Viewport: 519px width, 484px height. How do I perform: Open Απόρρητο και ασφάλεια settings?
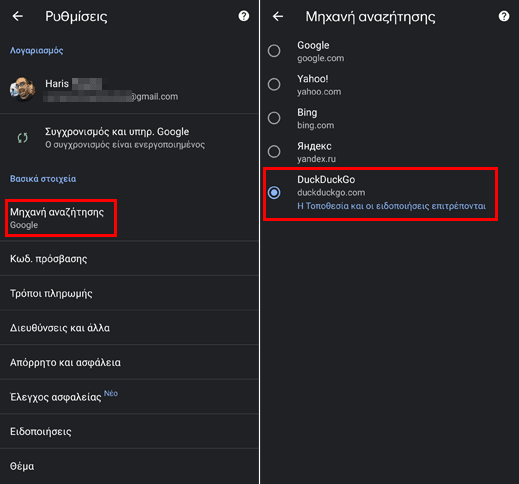click(x=129, y=362)
